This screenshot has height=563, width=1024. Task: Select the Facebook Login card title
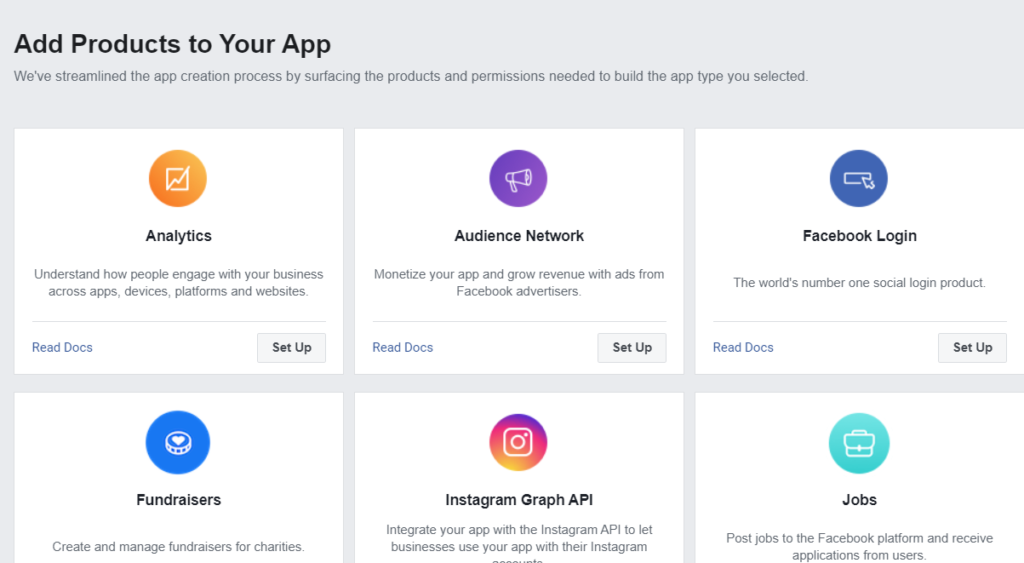pos(859,236)
